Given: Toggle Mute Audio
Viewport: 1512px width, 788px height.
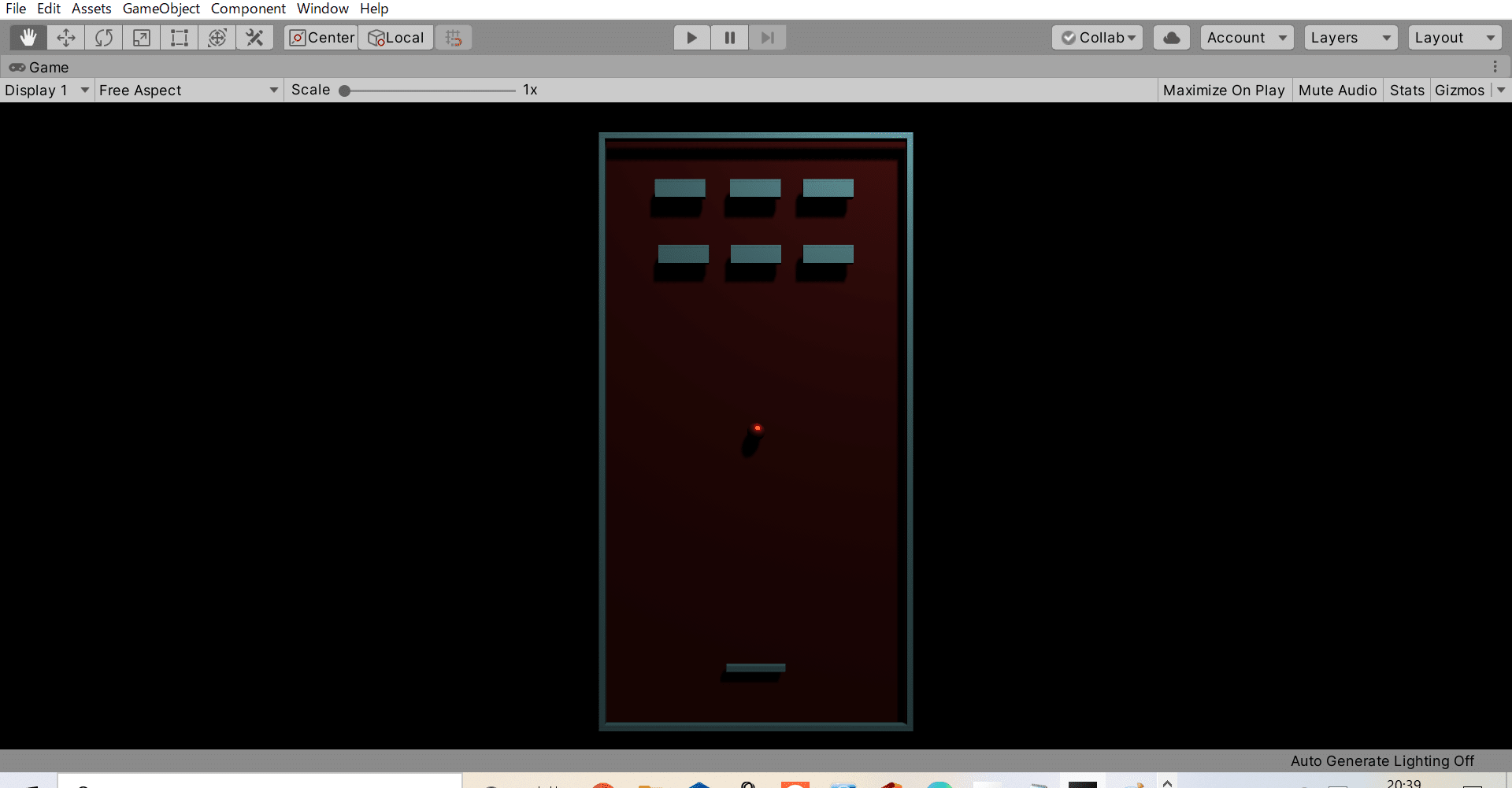Looking at the screenshot, I should tap(1337, 91).
